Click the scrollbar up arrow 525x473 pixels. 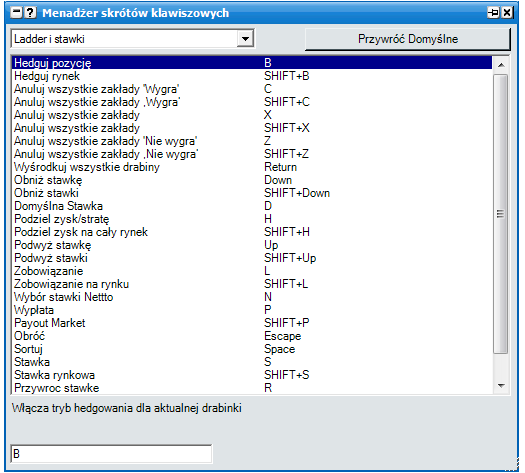click(501, 65)
